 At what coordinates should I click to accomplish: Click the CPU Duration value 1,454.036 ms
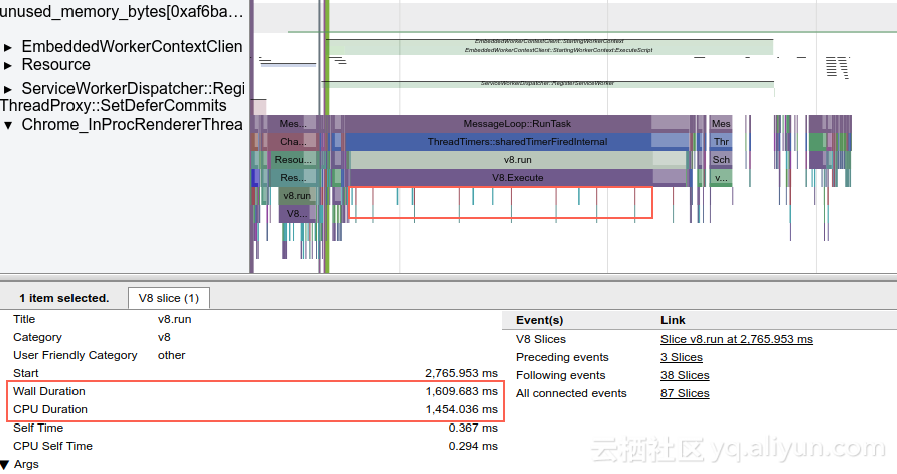point(461,409)
